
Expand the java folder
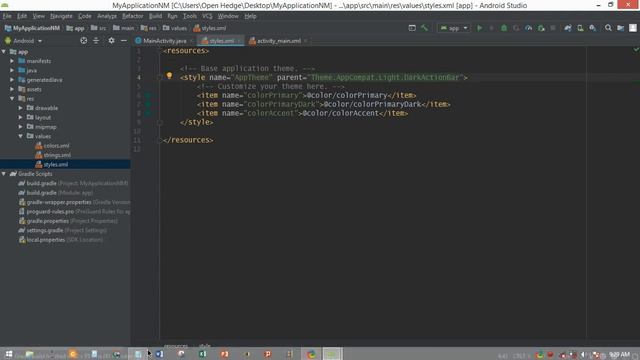click(x=12, y=70)
